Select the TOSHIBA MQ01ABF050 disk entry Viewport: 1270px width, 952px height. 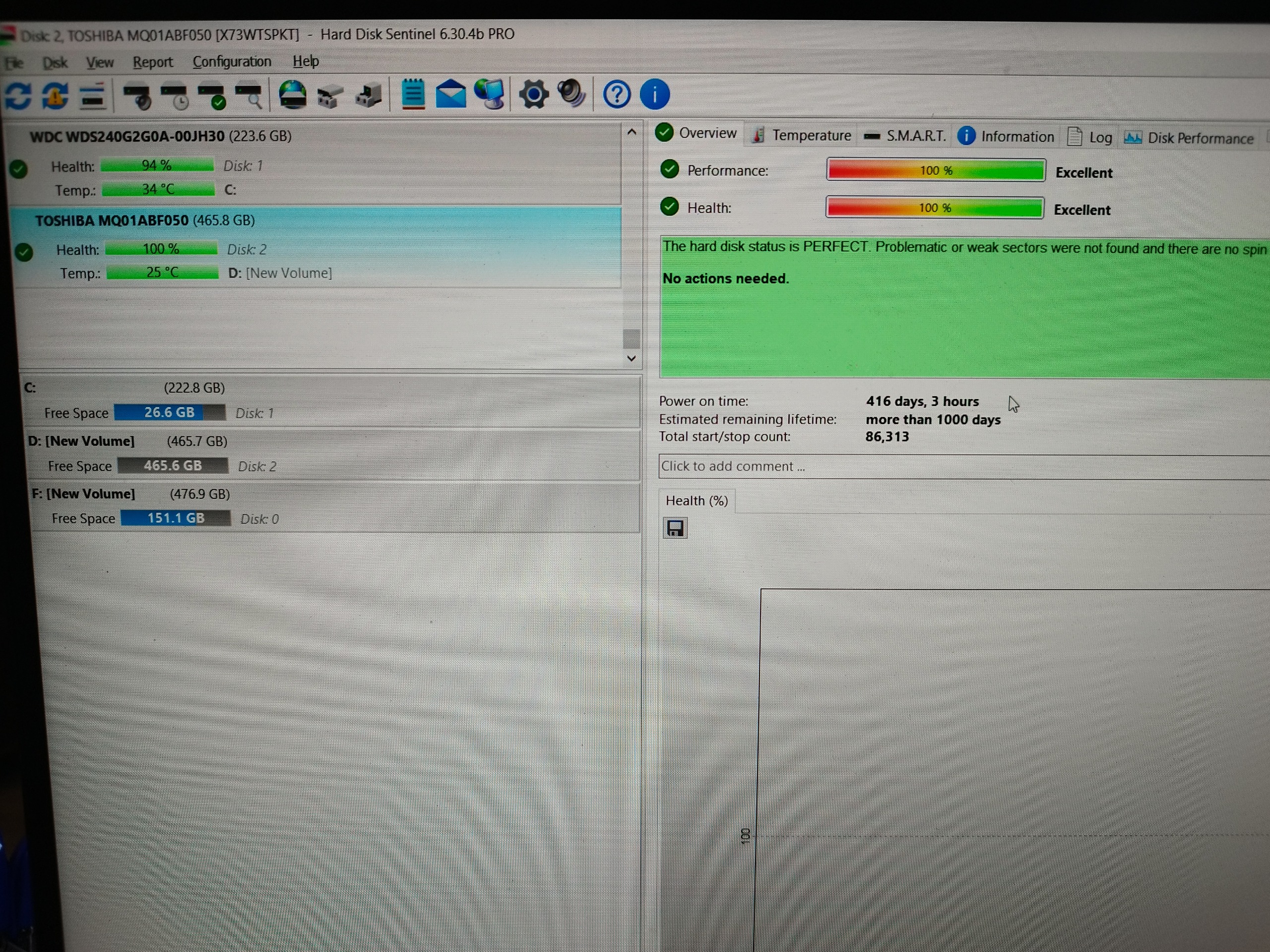pos(317,247)
